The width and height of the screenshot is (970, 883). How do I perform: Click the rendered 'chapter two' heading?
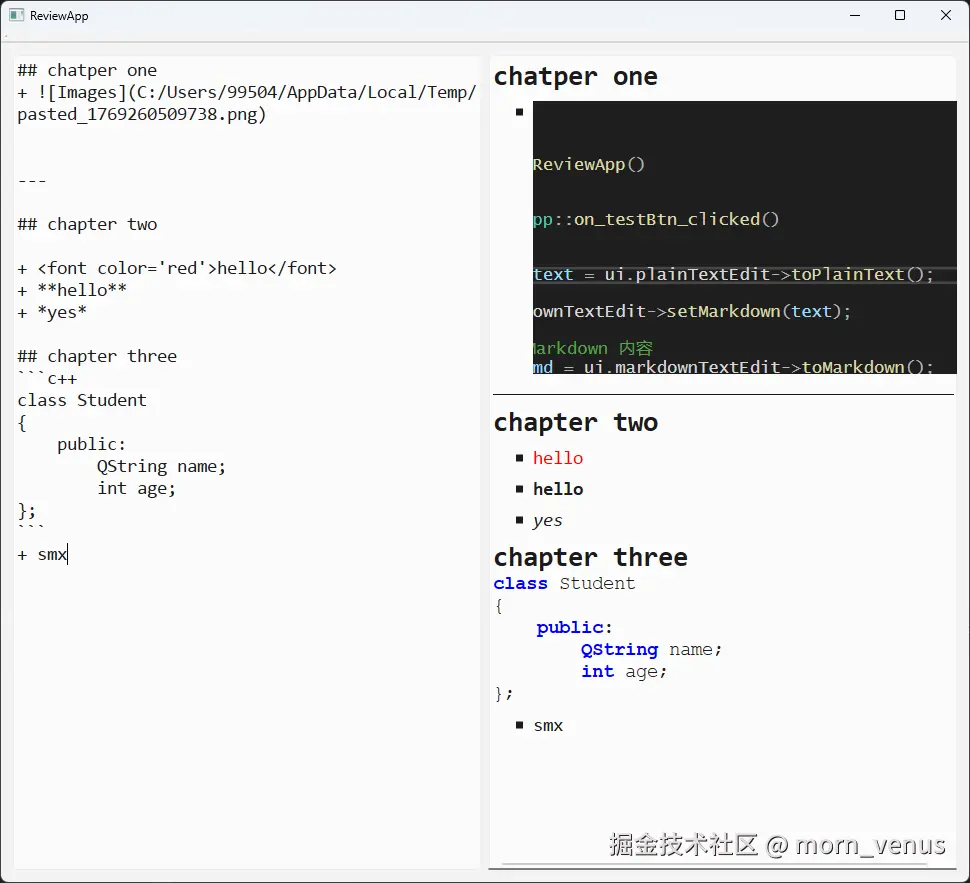click(575, 423)
